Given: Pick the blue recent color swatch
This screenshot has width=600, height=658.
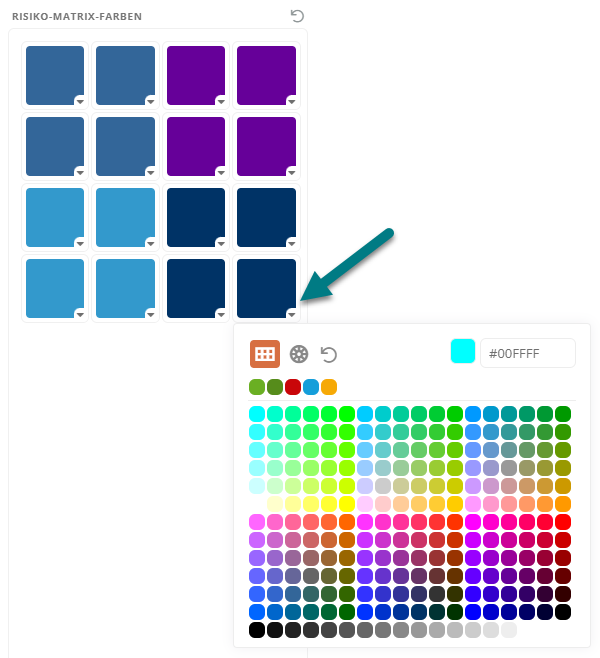Looking at the screenshot, I should (x=311, y=387).
